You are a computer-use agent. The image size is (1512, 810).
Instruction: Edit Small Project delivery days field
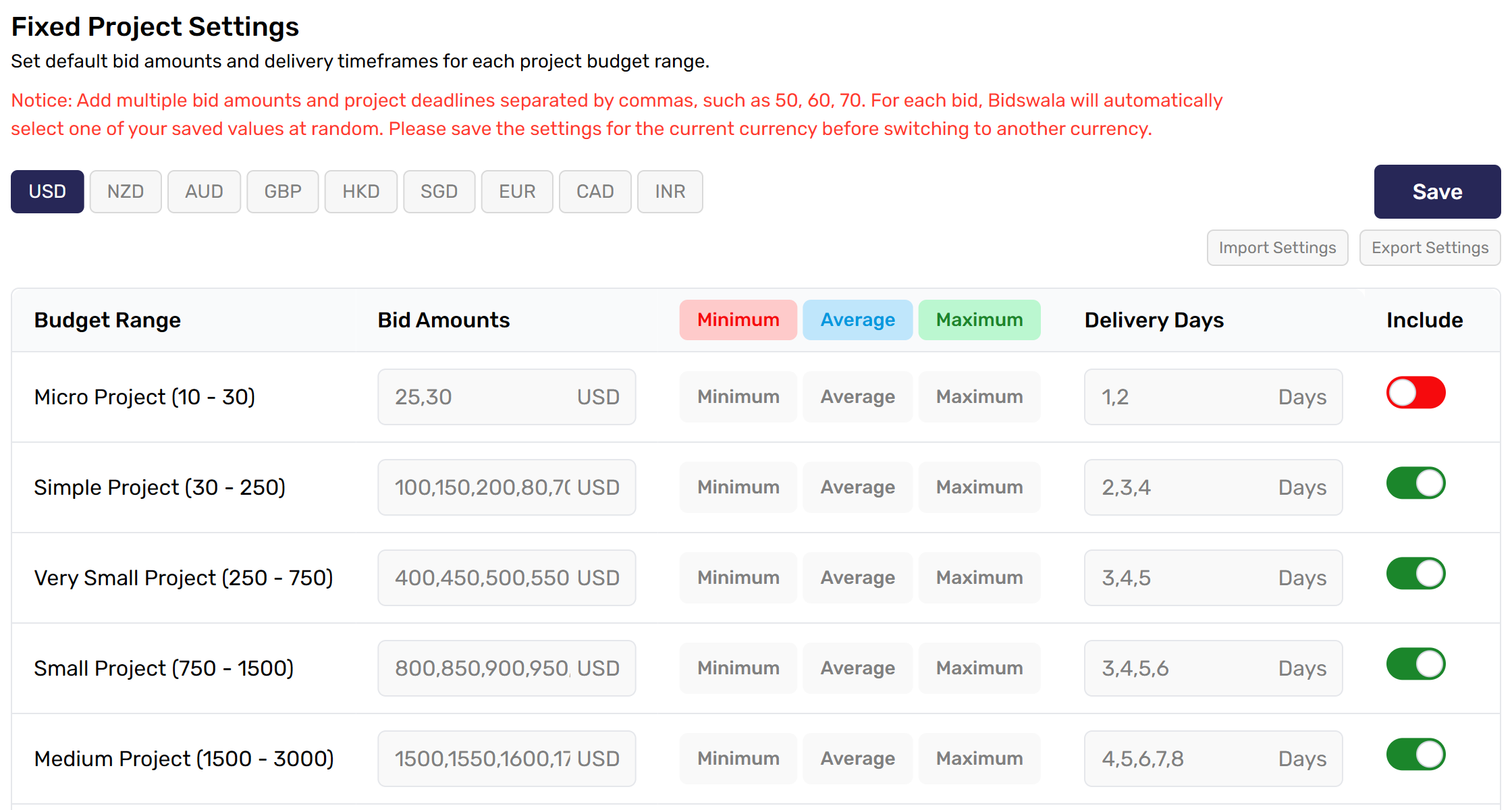click(1214, 668)
